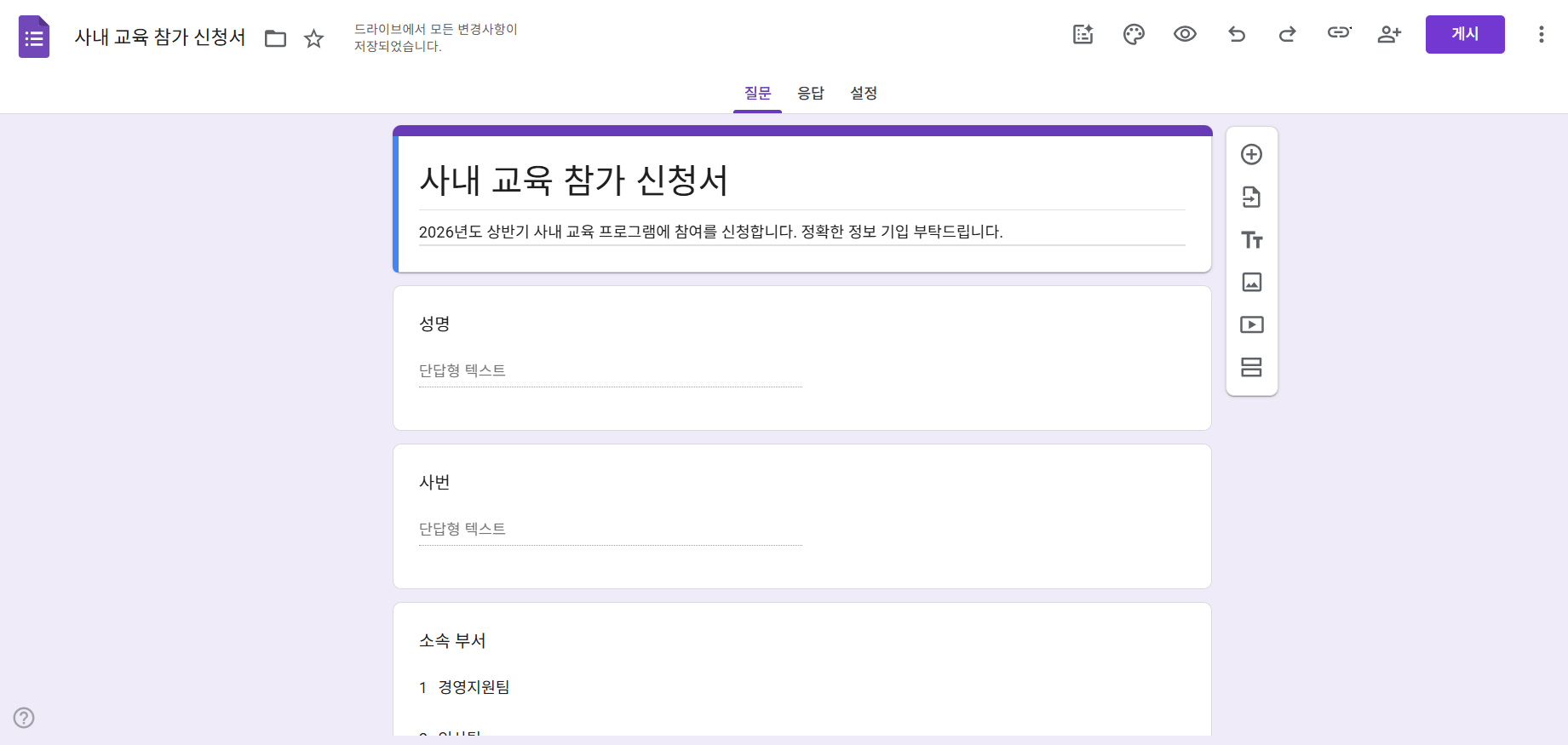Add an image to the form
This screenshot has width=1568, height=745.
click(1251, 282)
